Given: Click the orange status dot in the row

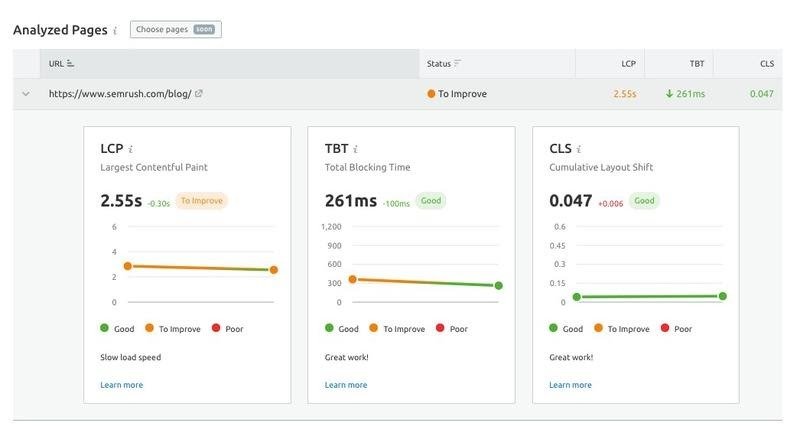Looking at the screenshot, I should click(x=431, y=94).
